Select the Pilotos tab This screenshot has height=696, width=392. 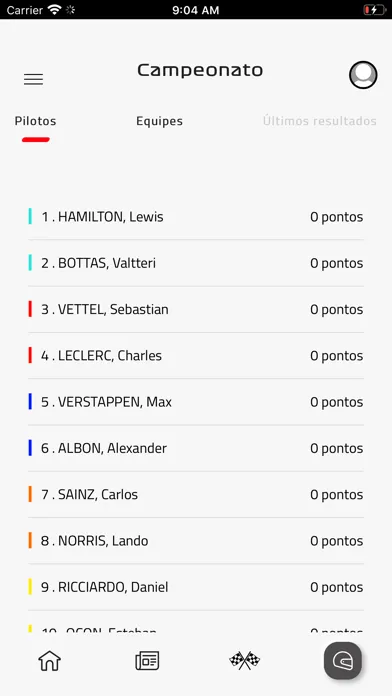pyautogui.click(x=36, y=121)
